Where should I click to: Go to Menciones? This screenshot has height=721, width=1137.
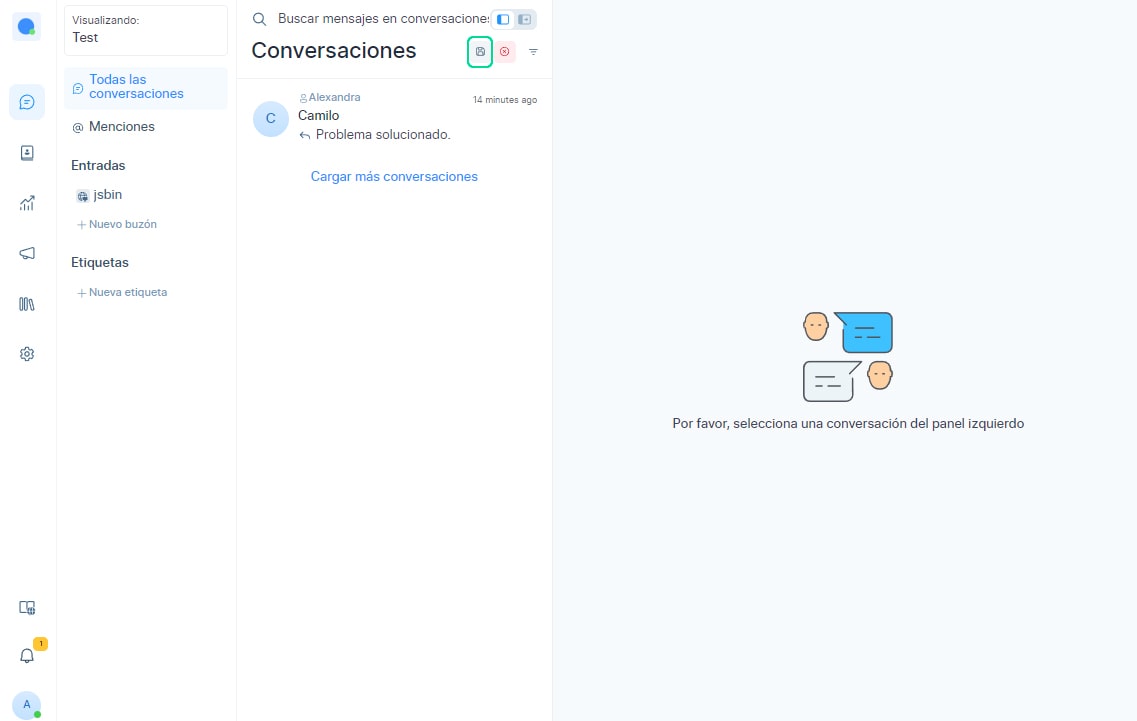pos(121,127)
